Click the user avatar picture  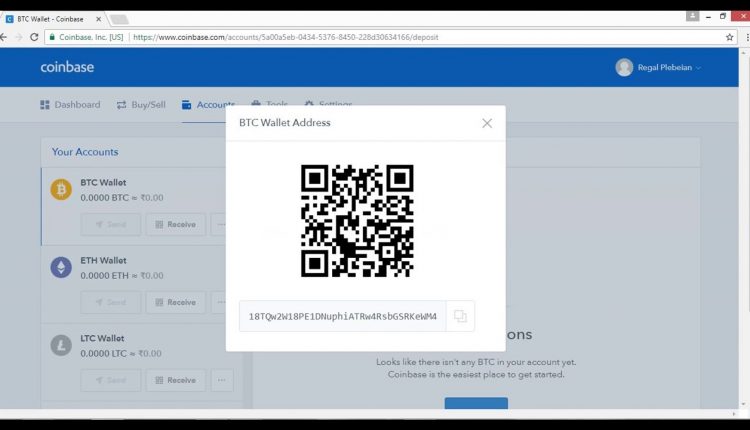[x=624, y=67]
